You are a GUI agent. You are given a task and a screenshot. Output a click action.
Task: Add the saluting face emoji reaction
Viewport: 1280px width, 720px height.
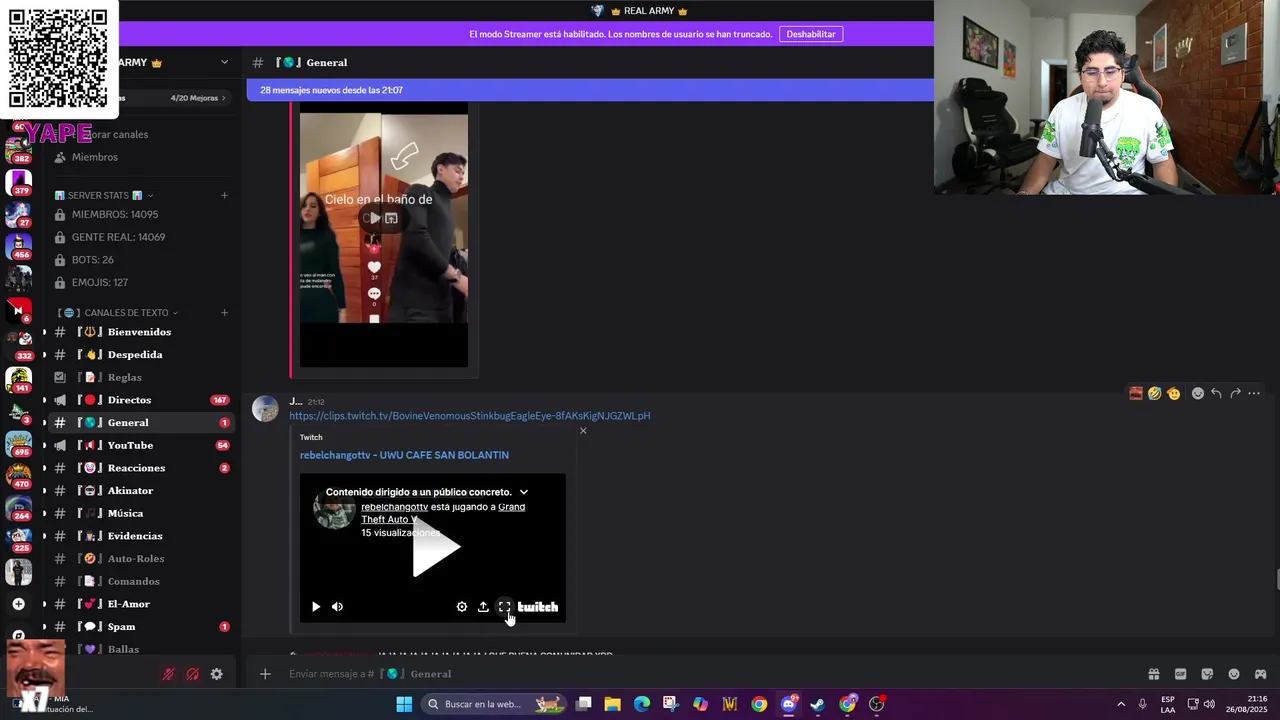[x=1173, y=394]
